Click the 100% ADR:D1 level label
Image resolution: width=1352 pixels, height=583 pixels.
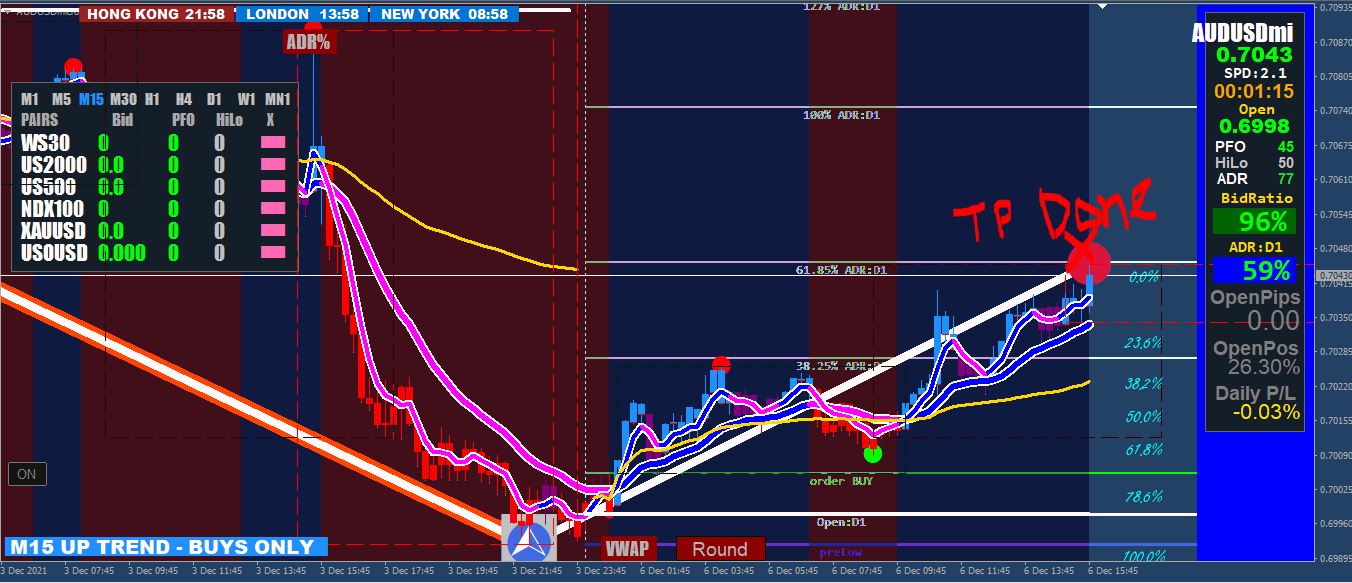click(x=841, y=115)
